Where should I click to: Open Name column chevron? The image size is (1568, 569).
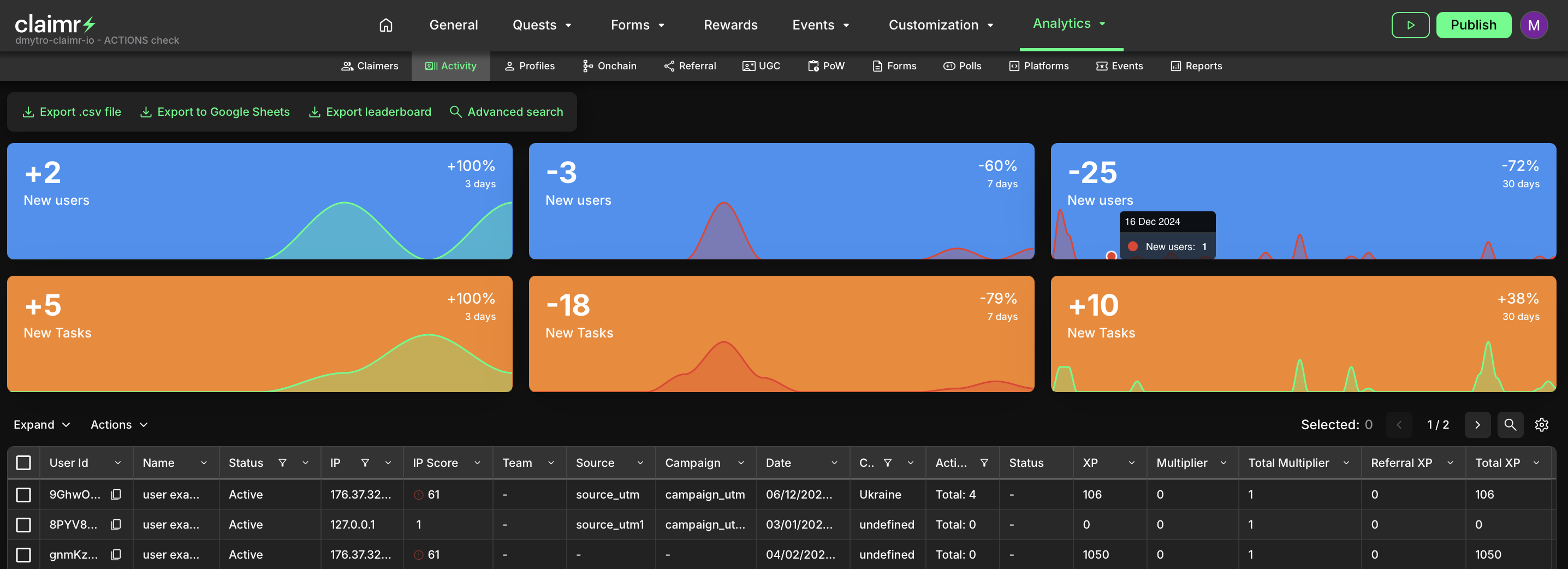[204, 463]
